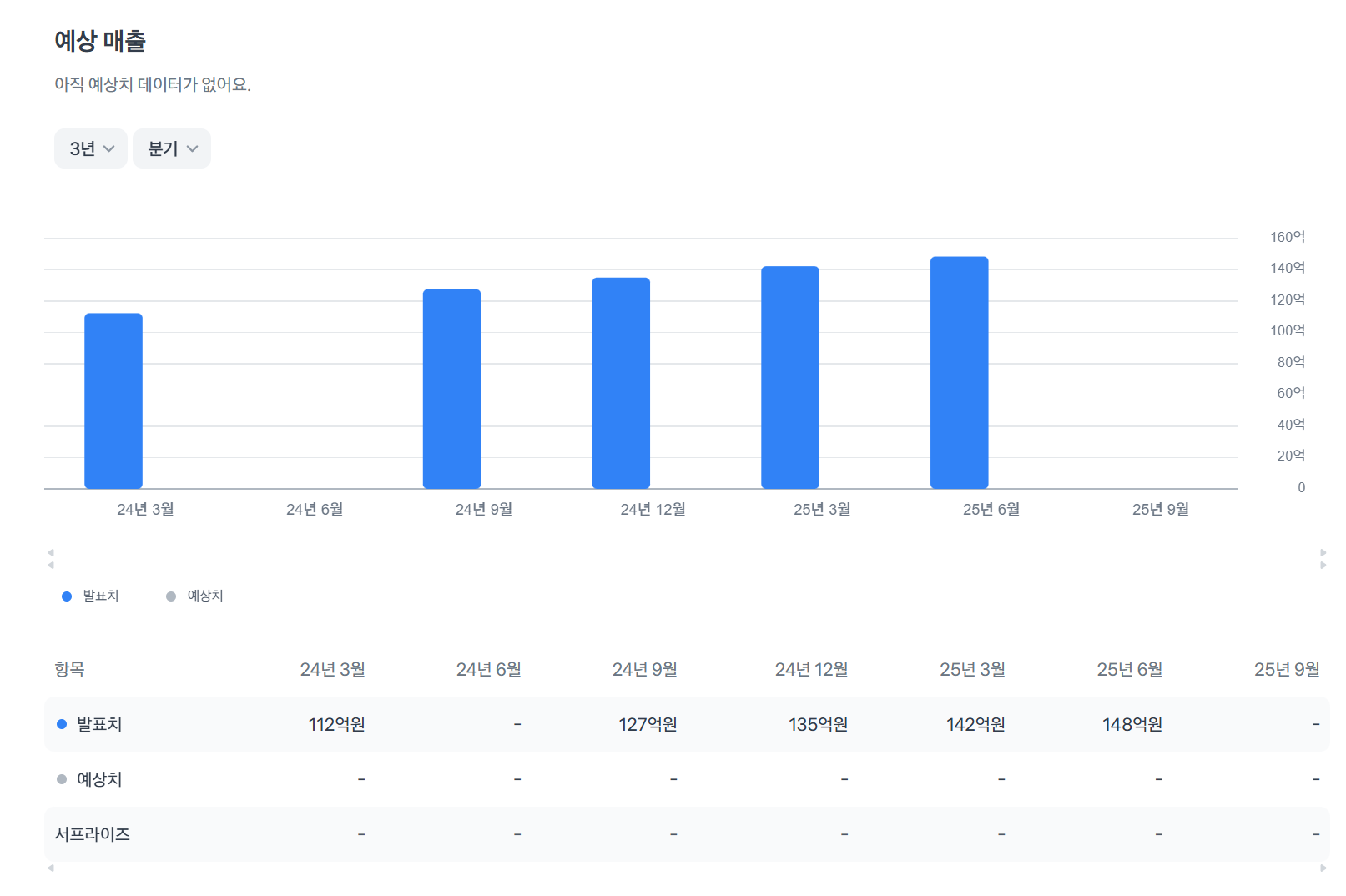Click the 24년 3월 table column header

[333, 669]
